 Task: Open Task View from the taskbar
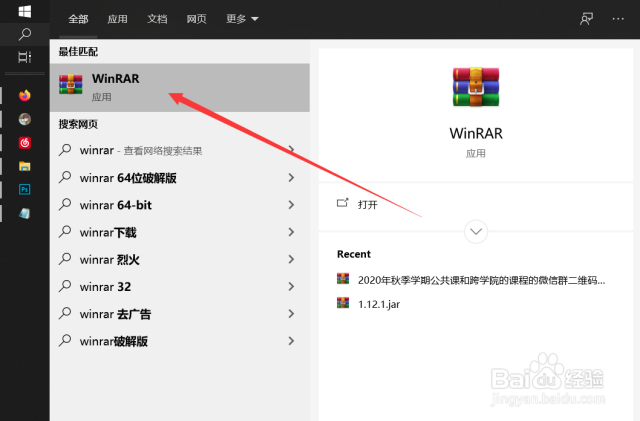click(24, 57)
